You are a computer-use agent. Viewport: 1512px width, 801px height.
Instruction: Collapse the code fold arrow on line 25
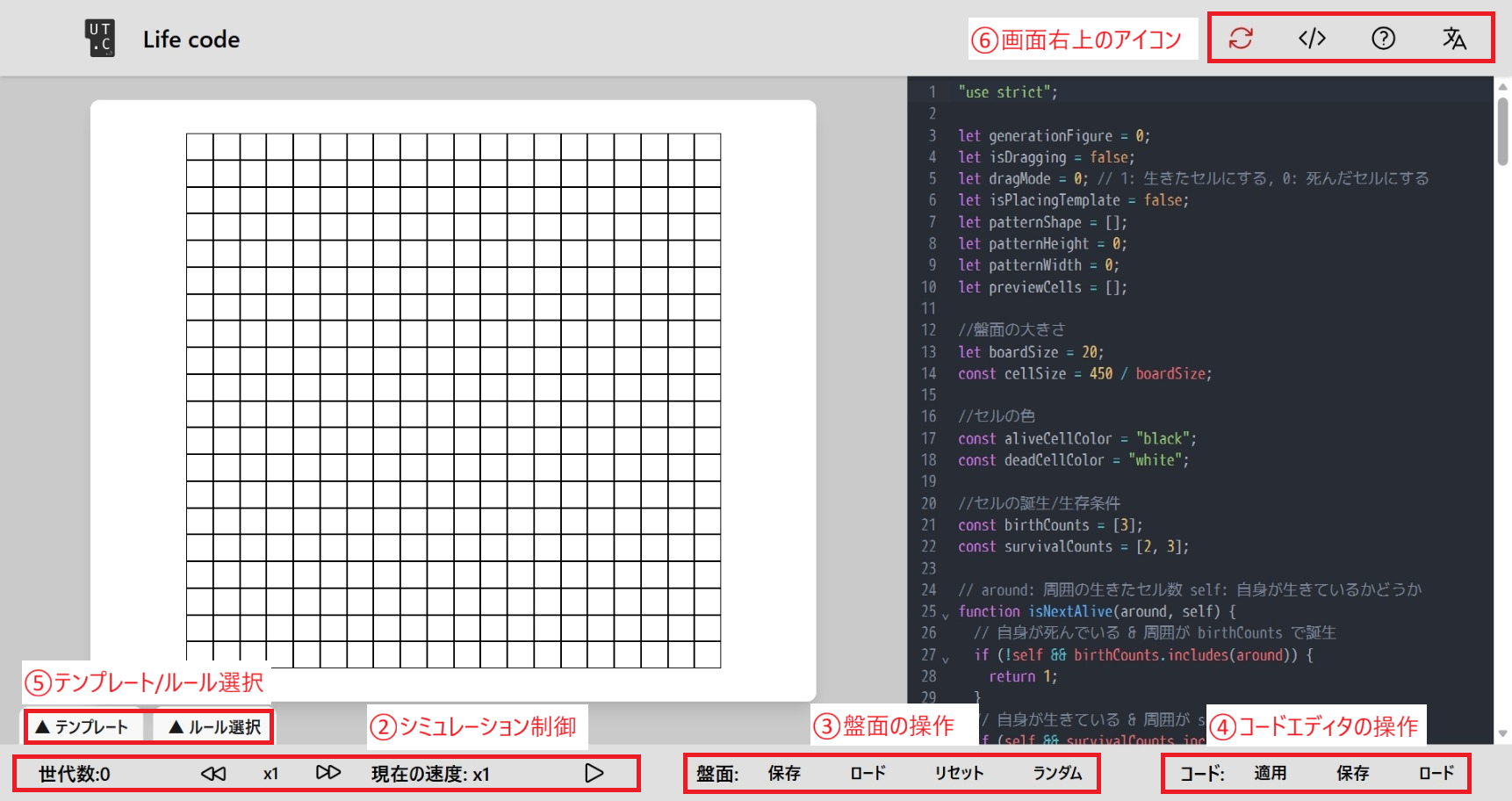coord(944,615)
